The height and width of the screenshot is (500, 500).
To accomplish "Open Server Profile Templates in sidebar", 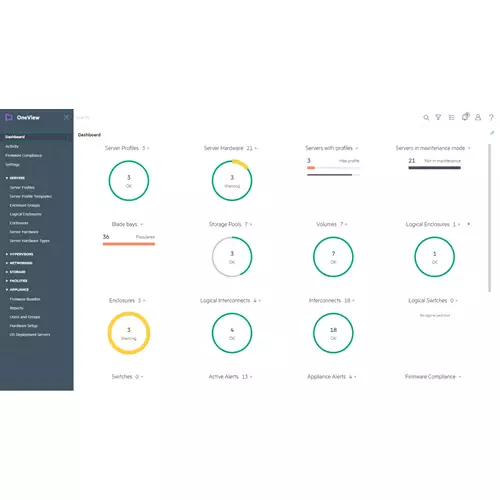I will [x=31, y=196].
